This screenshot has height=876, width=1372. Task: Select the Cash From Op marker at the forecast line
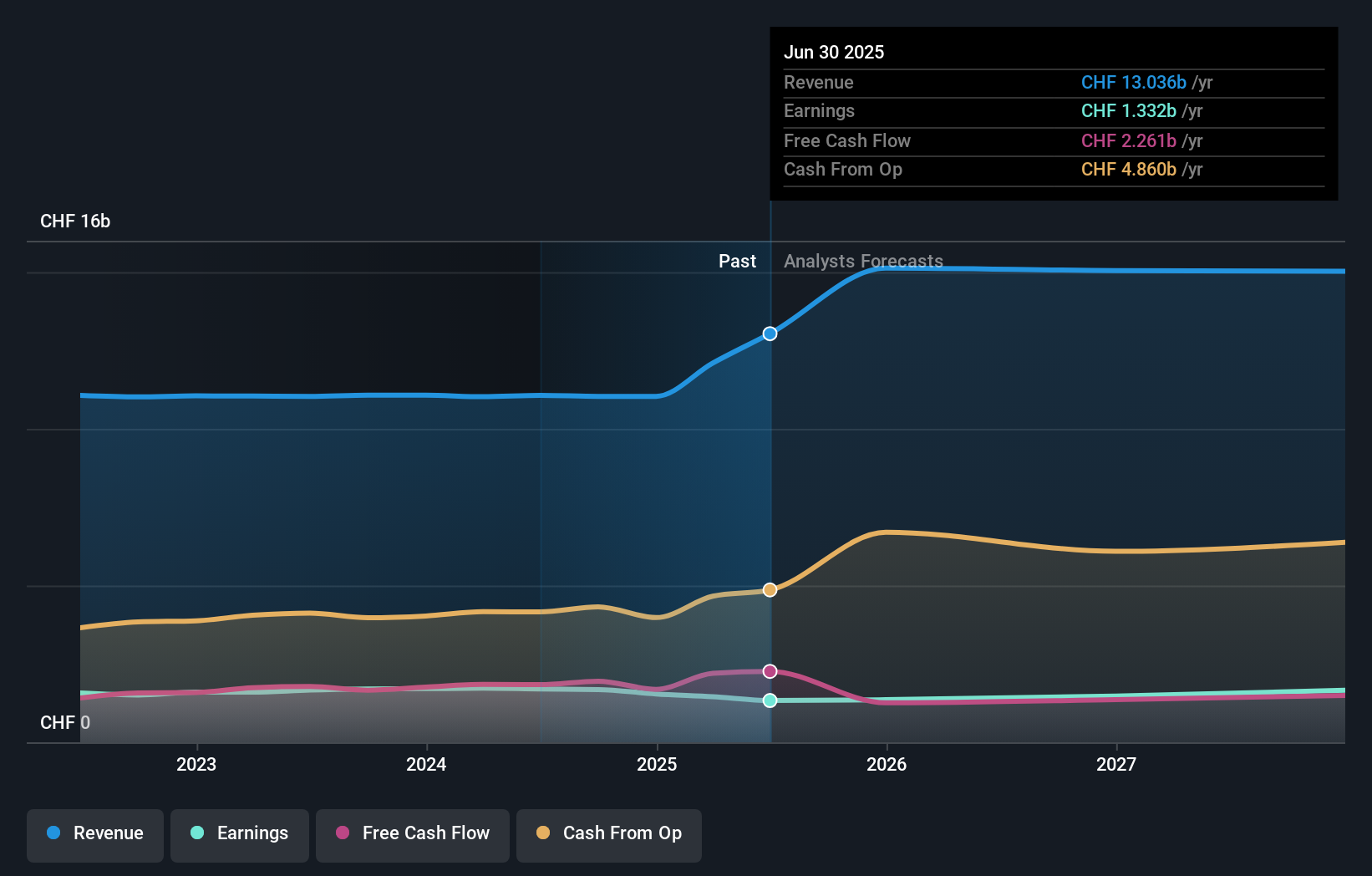pos(770,589)
